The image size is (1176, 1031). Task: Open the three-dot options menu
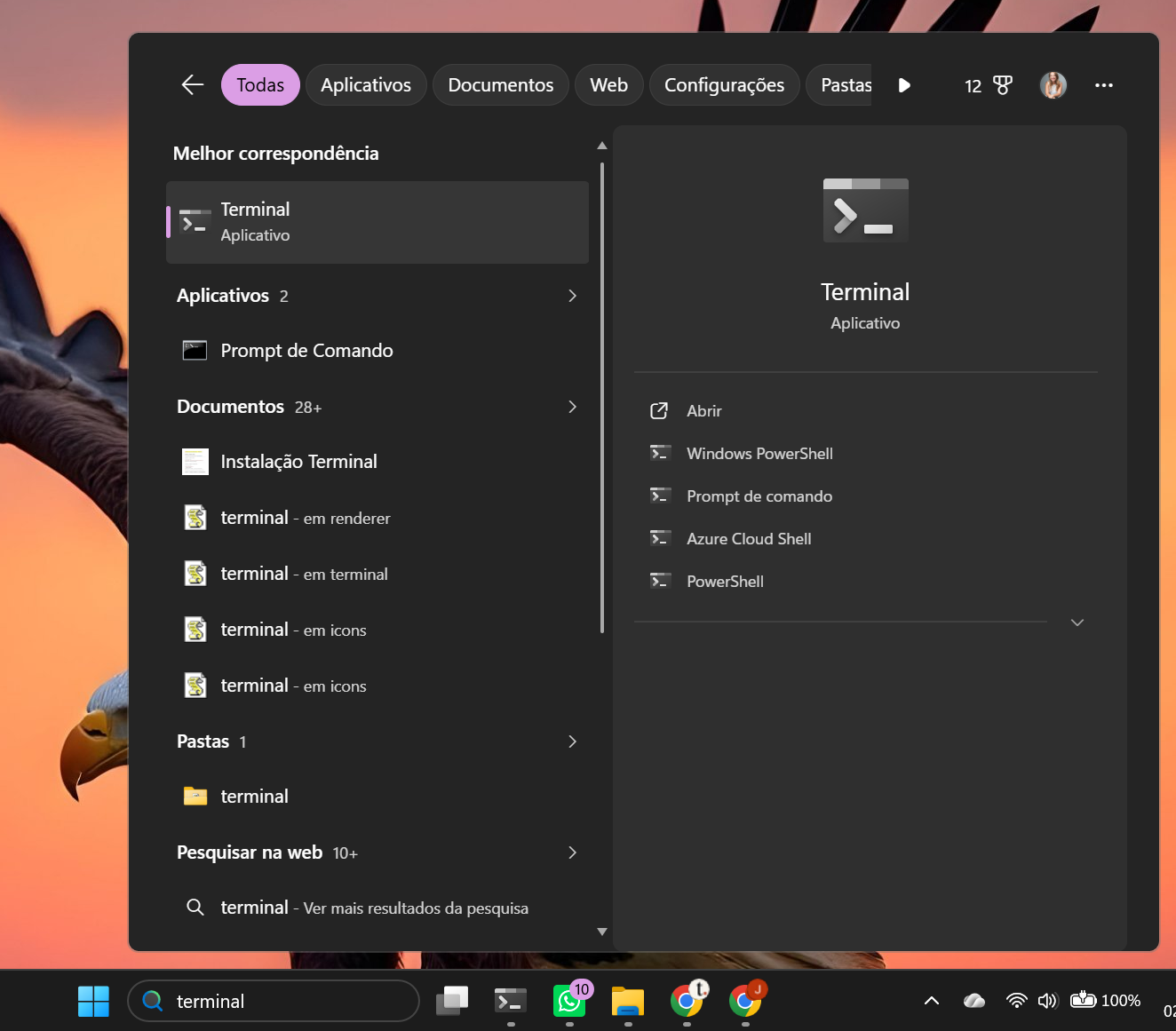1104,85
